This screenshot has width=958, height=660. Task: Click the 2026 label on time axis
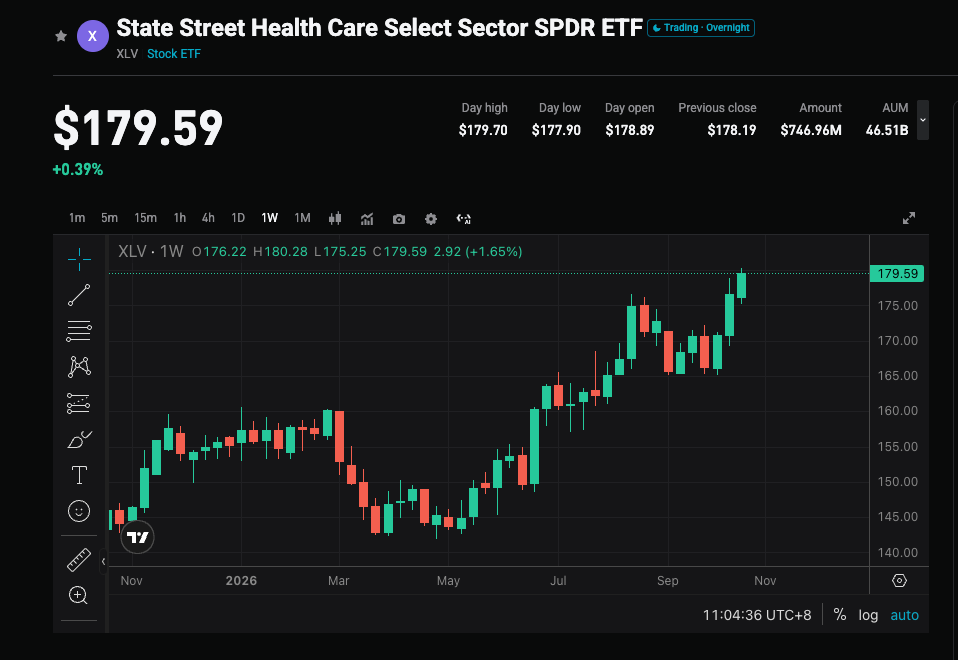tap(241, 581)
